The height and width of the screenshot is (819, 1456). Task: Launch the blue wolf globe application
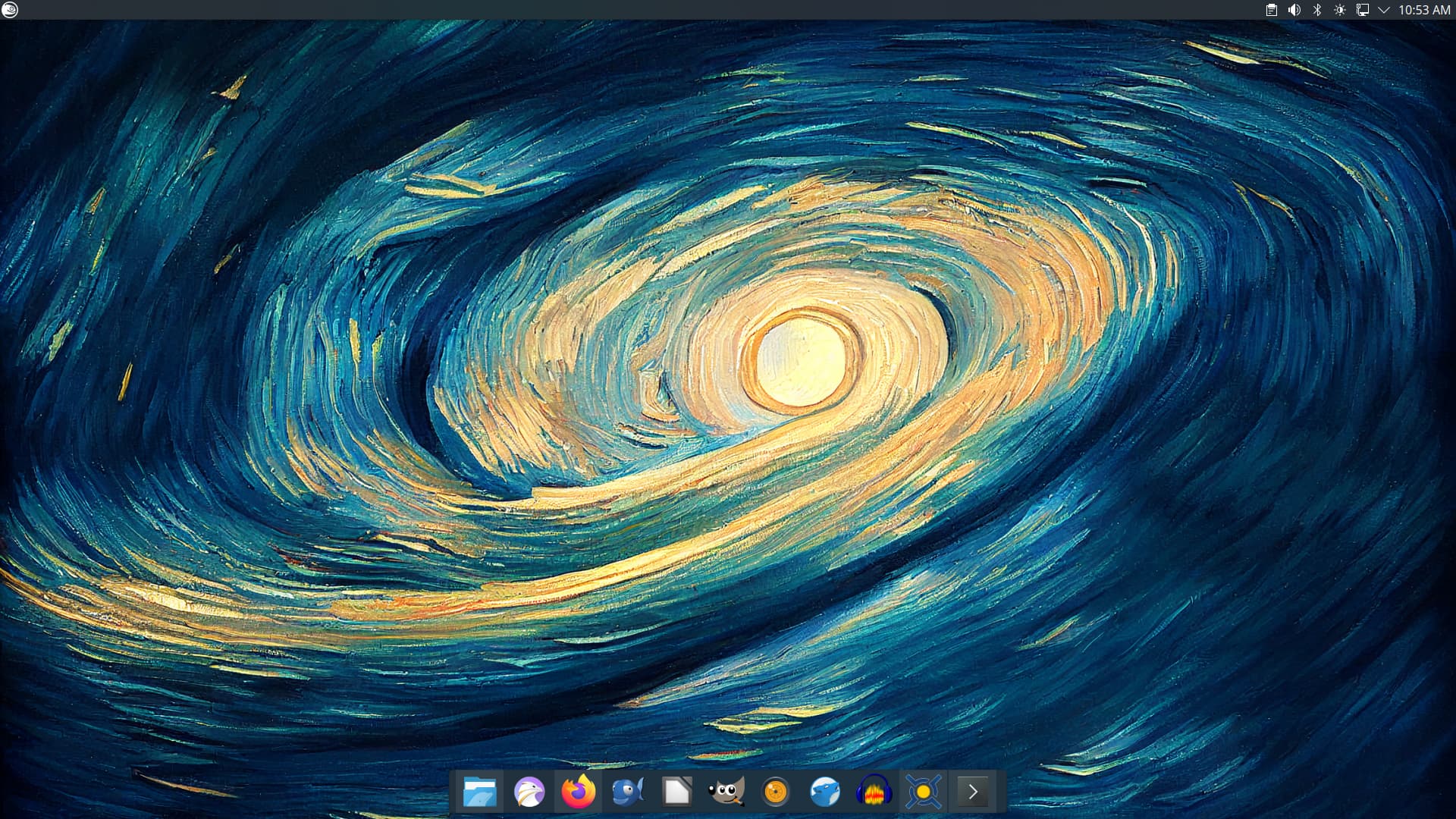(x=824, y=792)
